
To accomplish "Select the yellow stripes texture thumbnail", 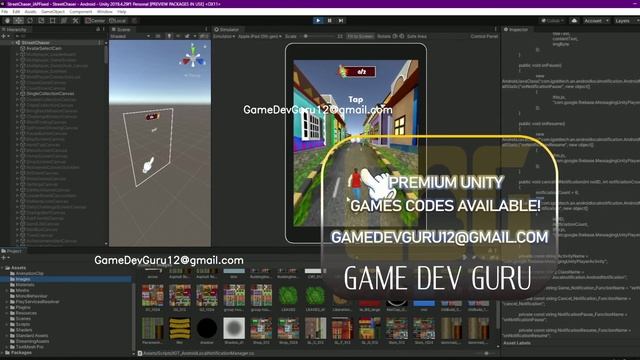I will (180, 329).
